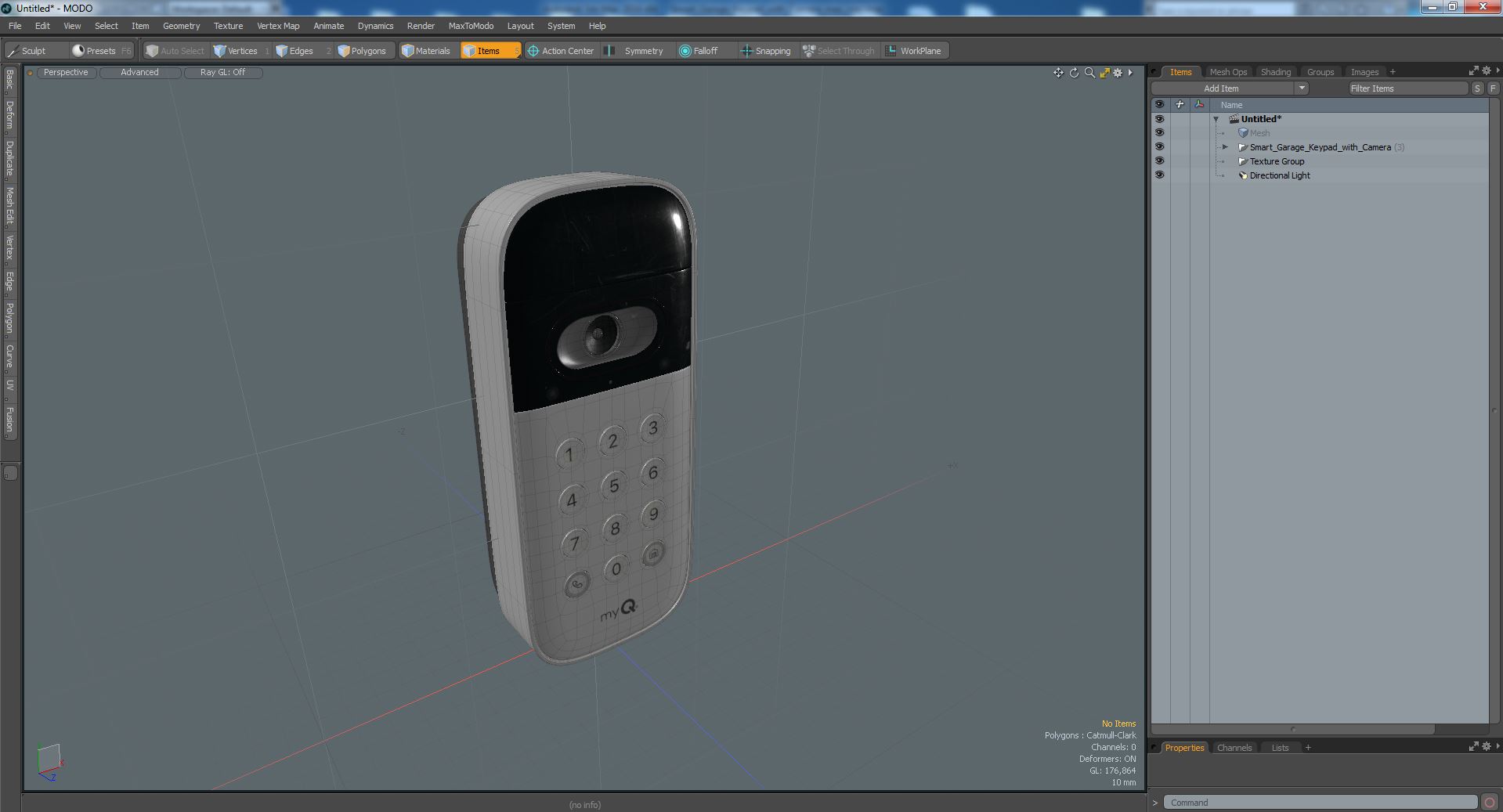Image resolution: width=1503 pixels, height=812 pixels.
Task: Open the Texture menu
Action: [x=228, y=26]
